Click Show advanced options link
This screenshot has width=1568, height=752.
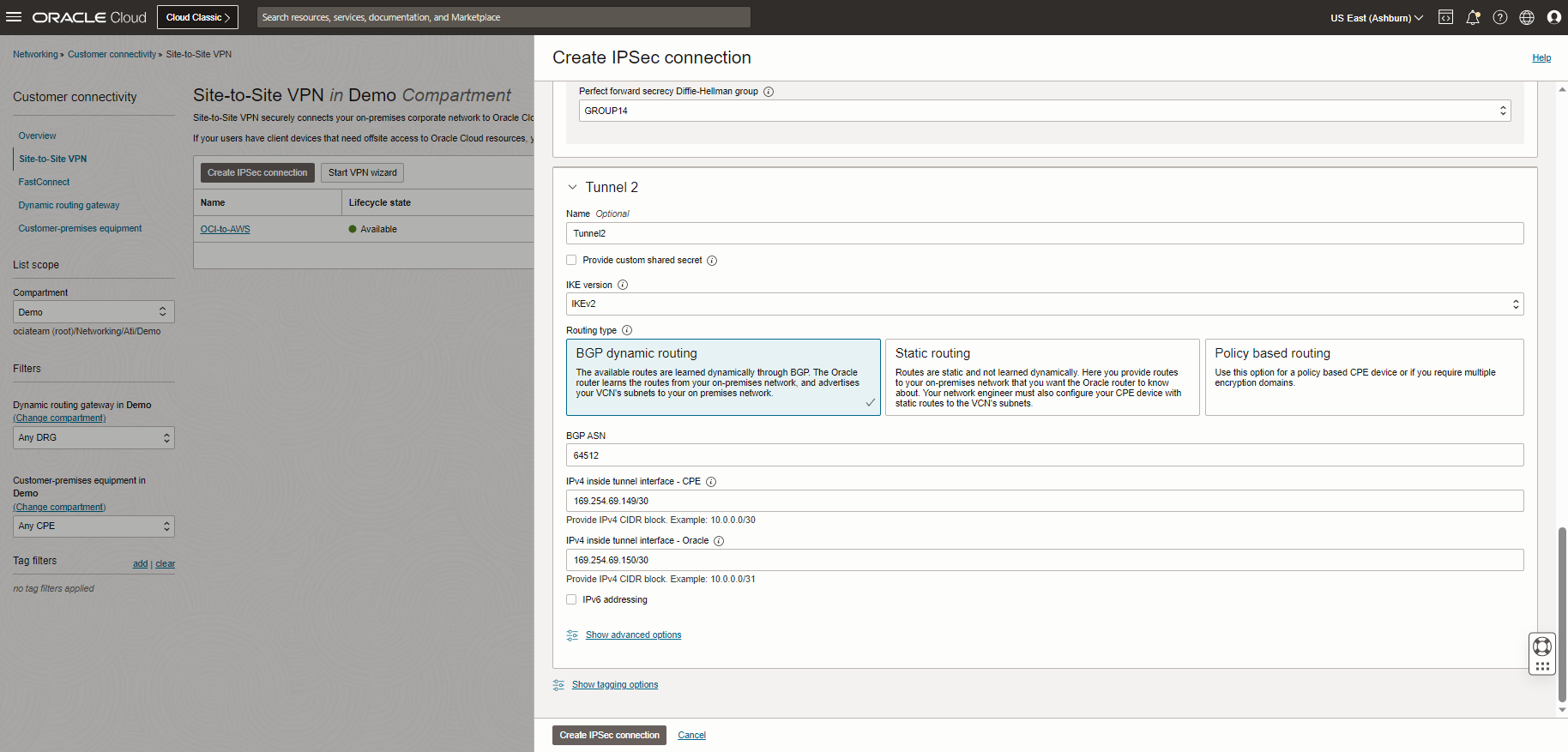coord(633,635)
